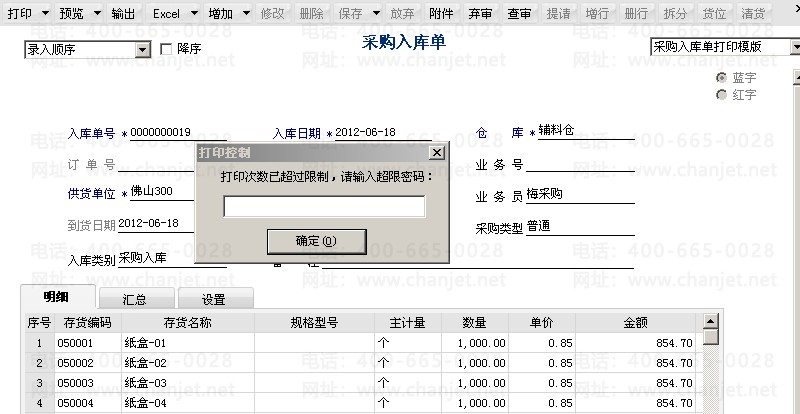This screenshot has height=414, width=800.
Task: Click the over-limit password input field
Action: [x=324, y=206]
